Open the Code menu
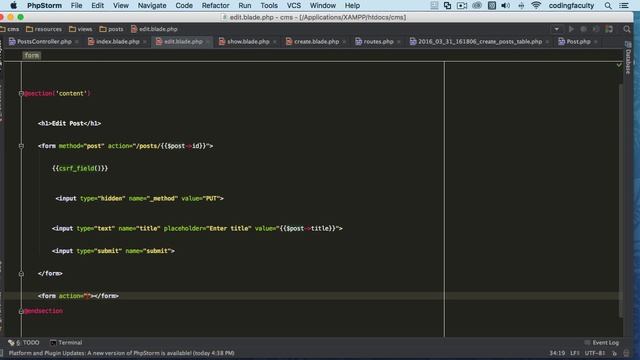 [184, 5]
